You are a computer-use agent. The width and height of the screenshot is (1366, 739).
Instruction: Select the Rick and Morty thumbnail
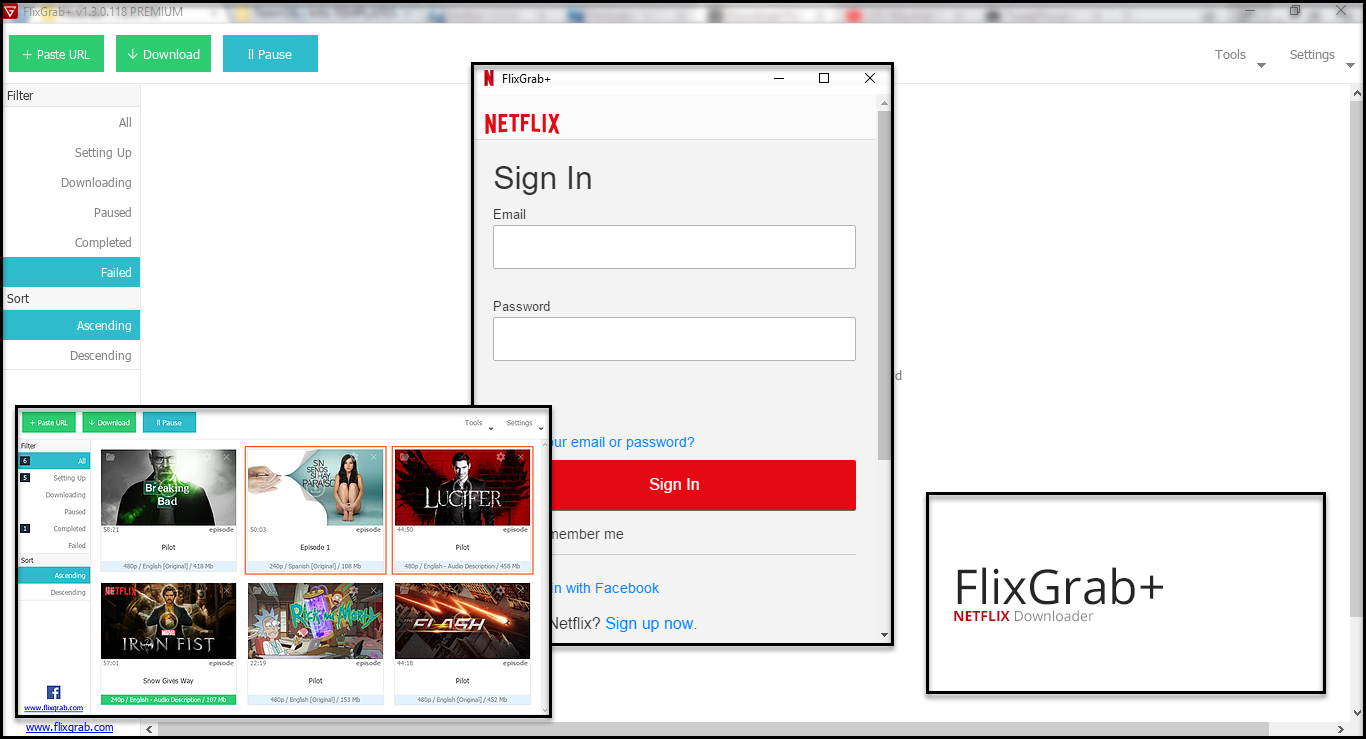click(316, 621)
